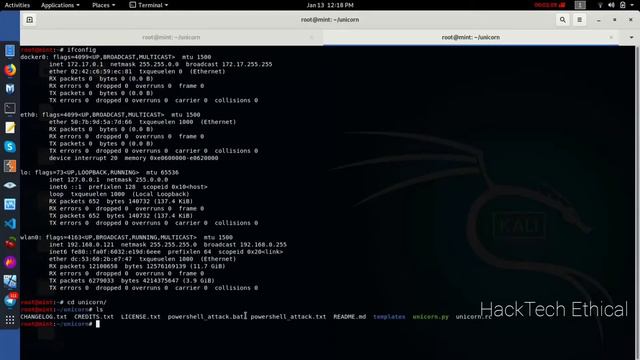Click the 'cd unicorn/' command text
The width and height of the screenshot is (640, 360).
click(x=87, y=302)
